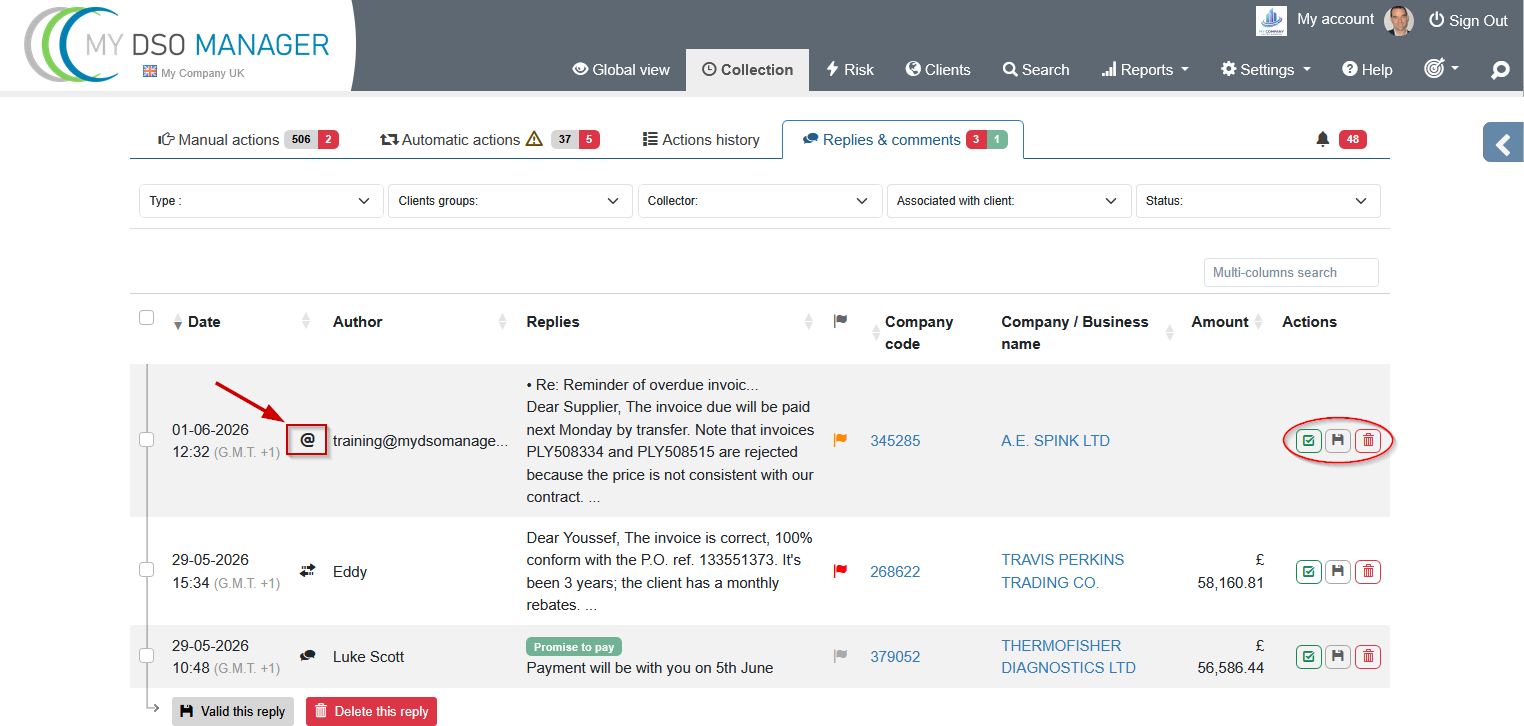Click the Valid this reply button
Image resolution: width=1524 pixels, height=726 pixels.
click(233, 712)
